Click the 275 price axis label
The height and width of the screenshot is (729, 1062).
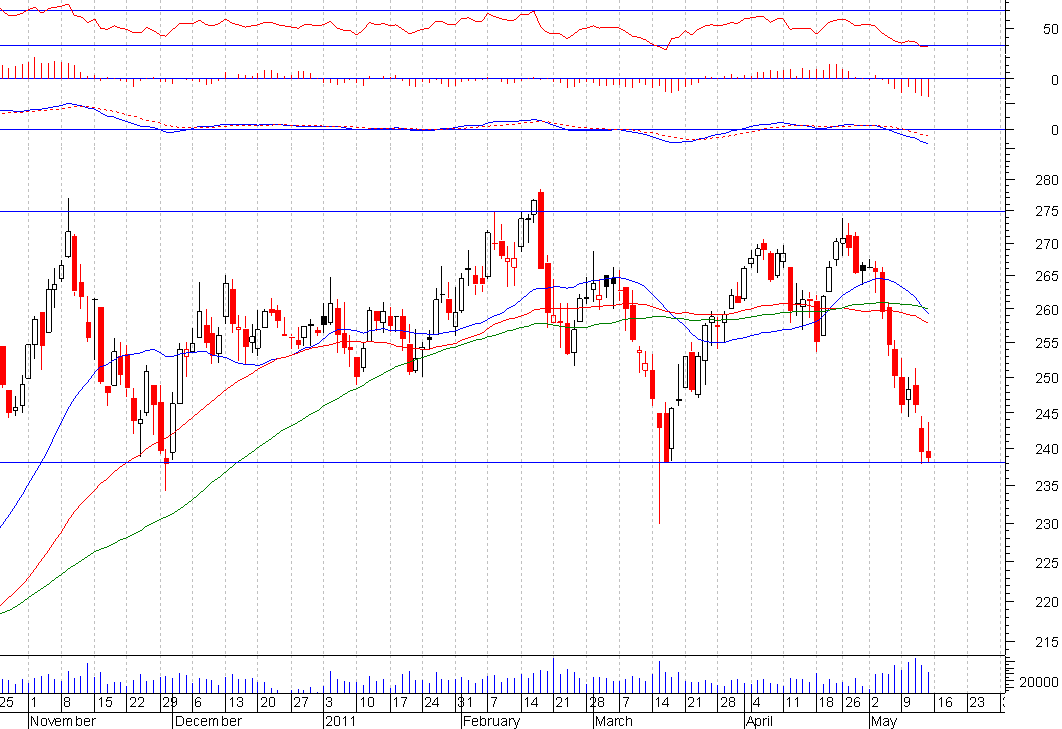[x=1046, y=211]
